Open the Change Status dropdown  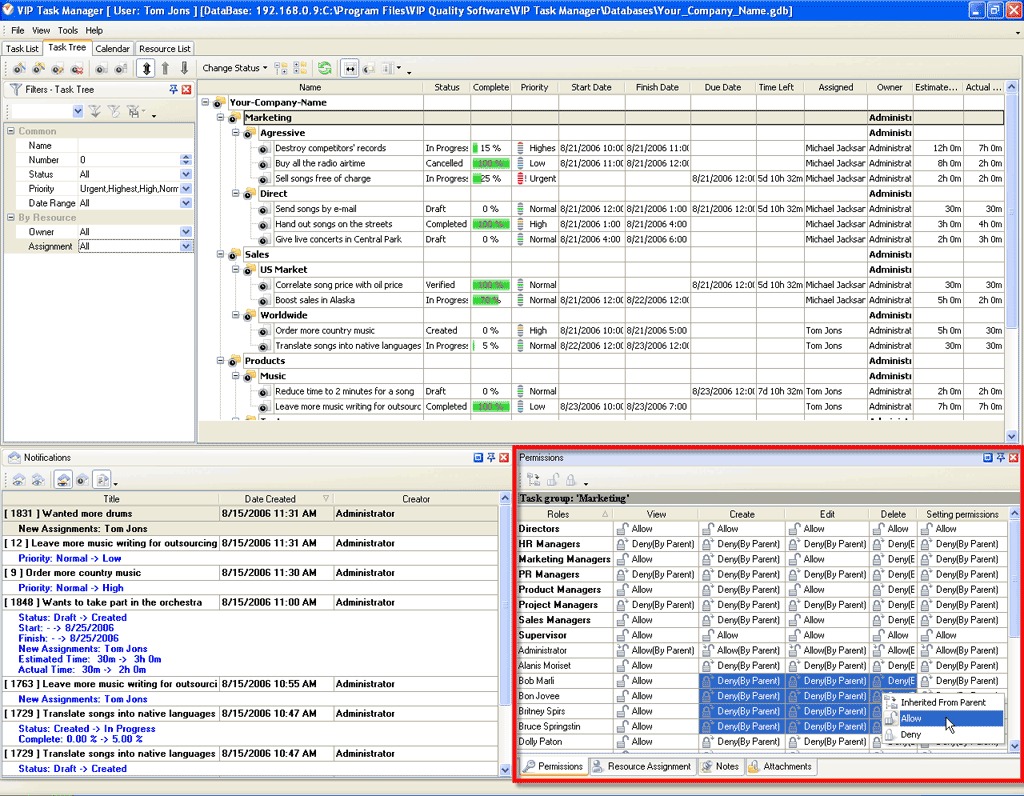(x=235, y=69)
